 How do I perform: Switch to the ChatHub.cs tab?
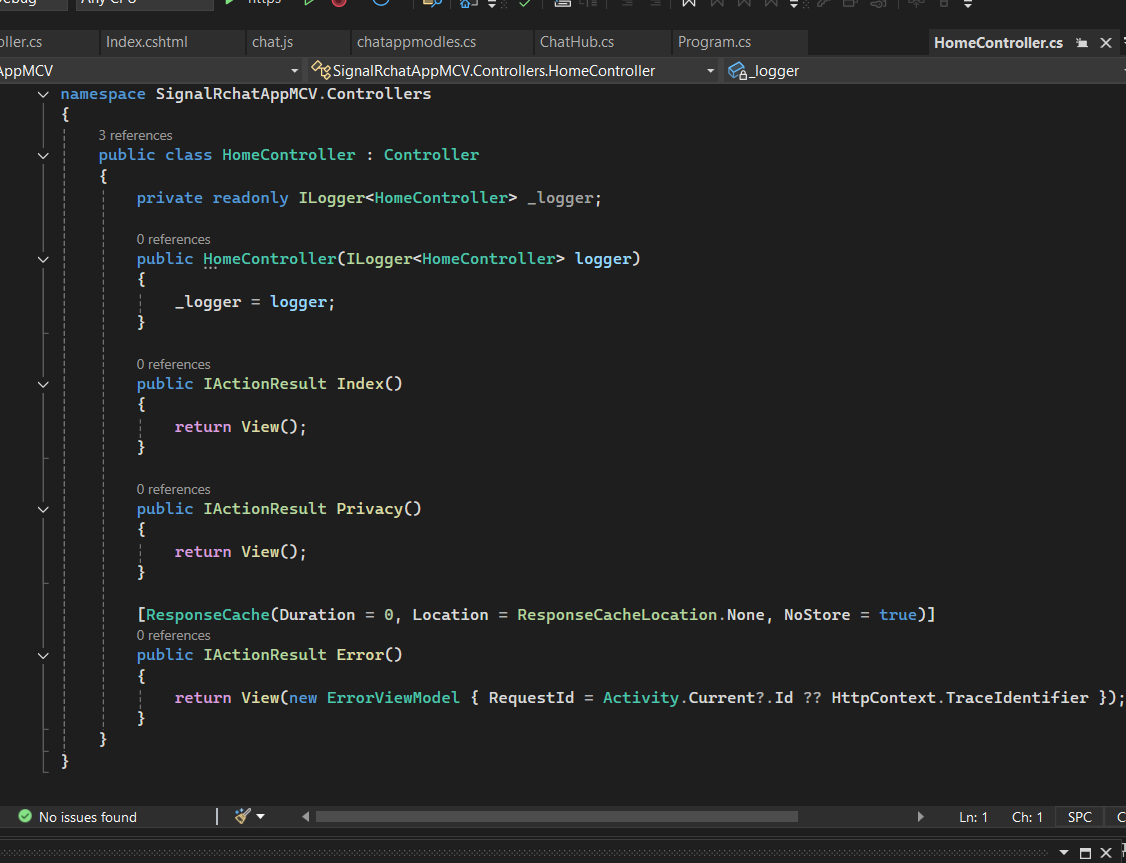577,42
